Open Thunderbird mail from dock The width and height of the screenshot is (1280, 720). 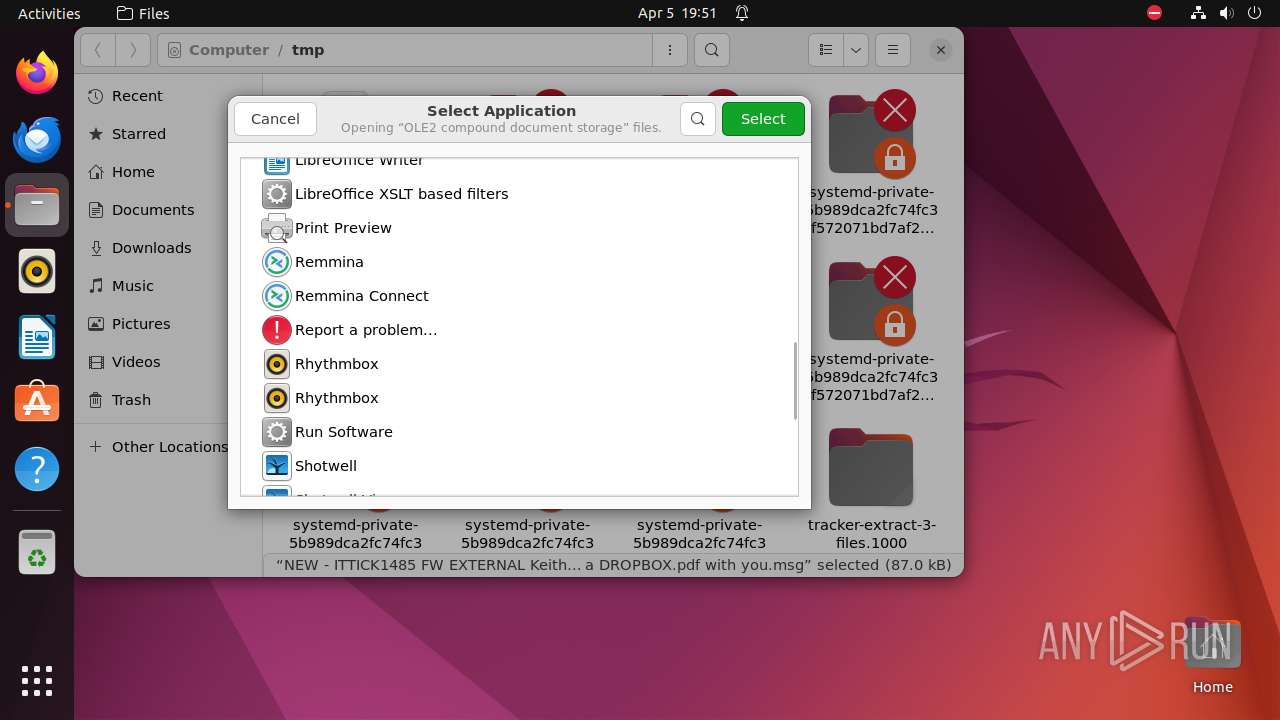37,139
